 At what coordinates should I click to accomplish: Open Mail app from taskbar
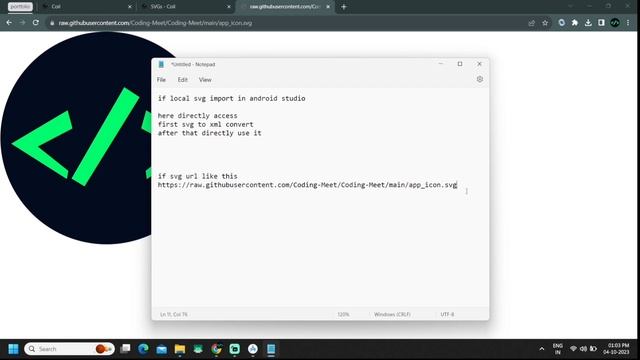click(162, 349)
